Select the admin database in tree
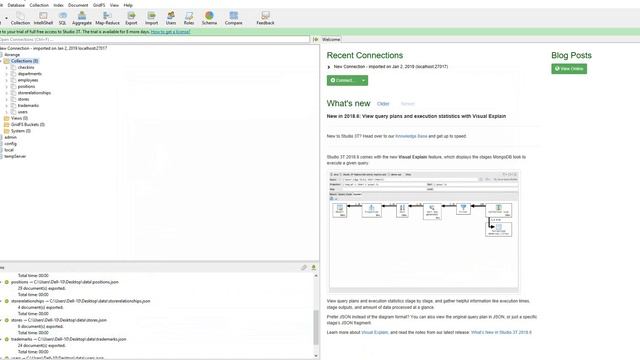This screenshot has height=360, width=640. pos(10,137)
